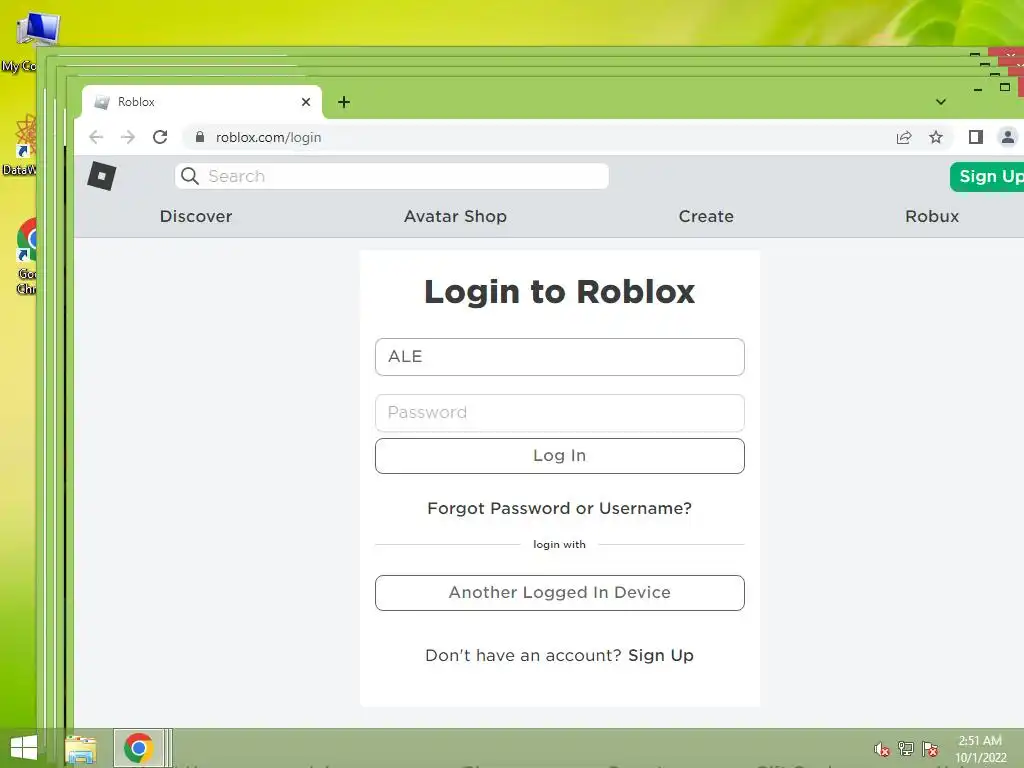This screenshot has width=1024, height=768.
Task: Click the taskbar clock 2:51 AM
Action: click(x=980, y=741)
